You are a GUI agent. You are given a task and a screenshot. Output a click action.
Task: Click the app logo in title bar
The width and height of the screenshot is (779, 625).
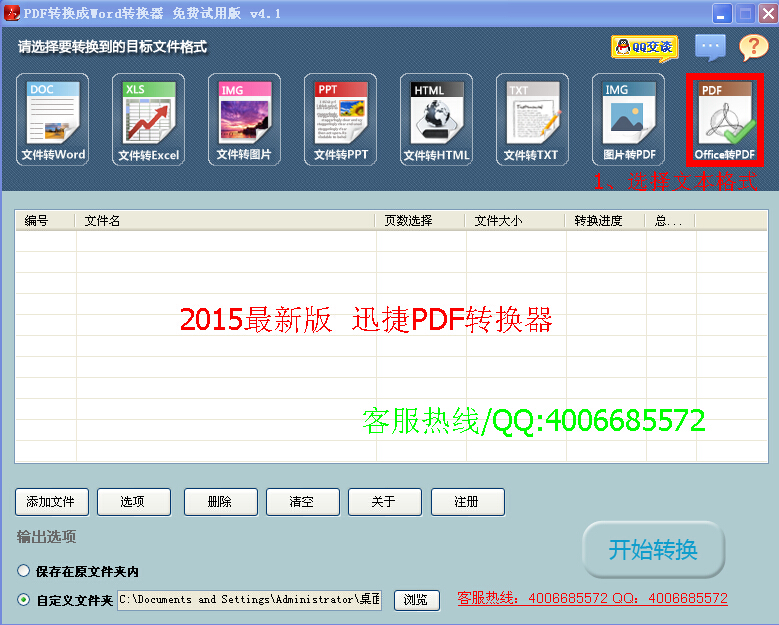click(x=11, y=13)
